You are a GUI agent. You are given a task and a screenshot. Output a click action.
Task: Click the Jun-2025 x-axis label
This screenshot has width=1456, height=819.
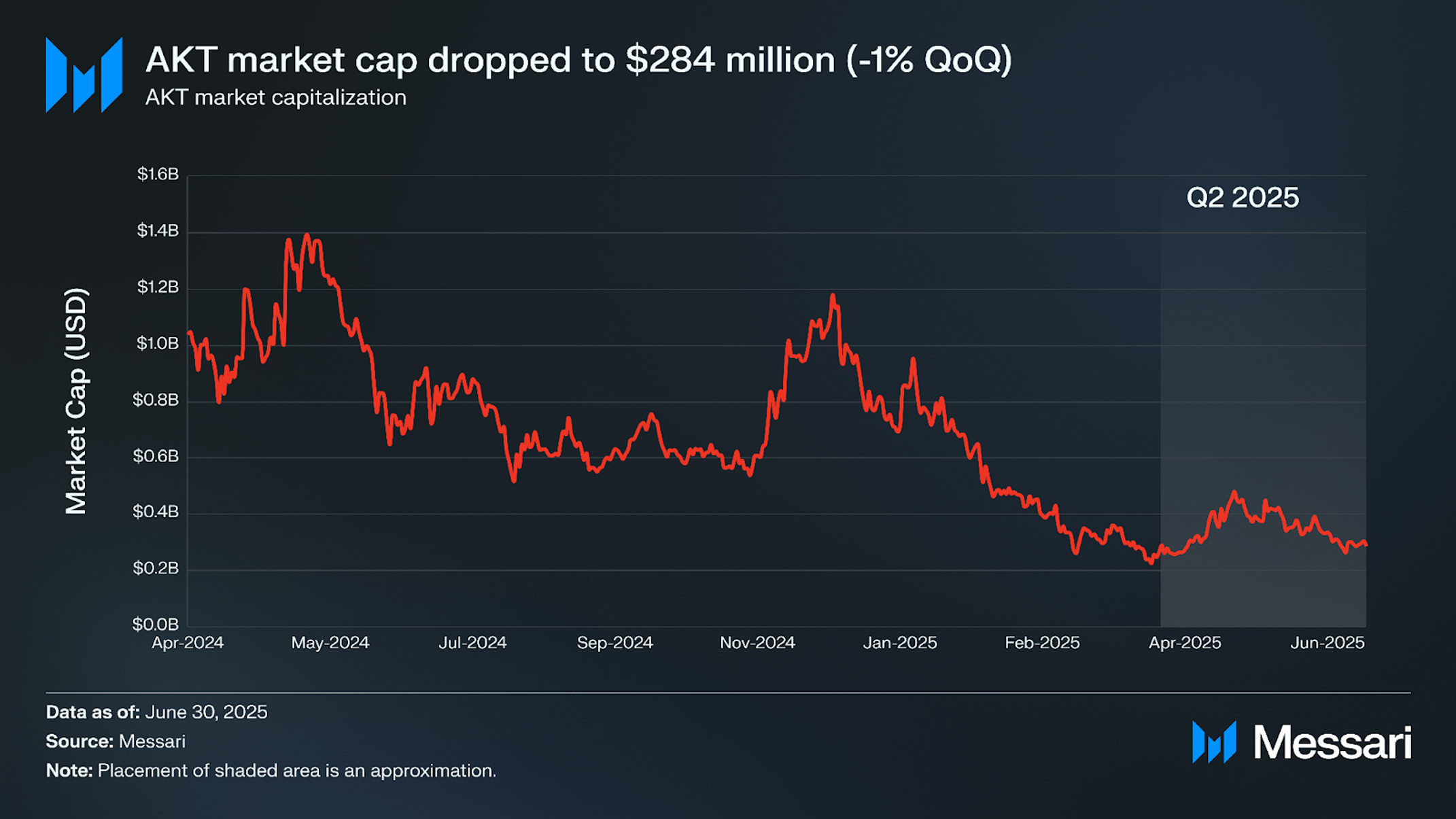1328,643
